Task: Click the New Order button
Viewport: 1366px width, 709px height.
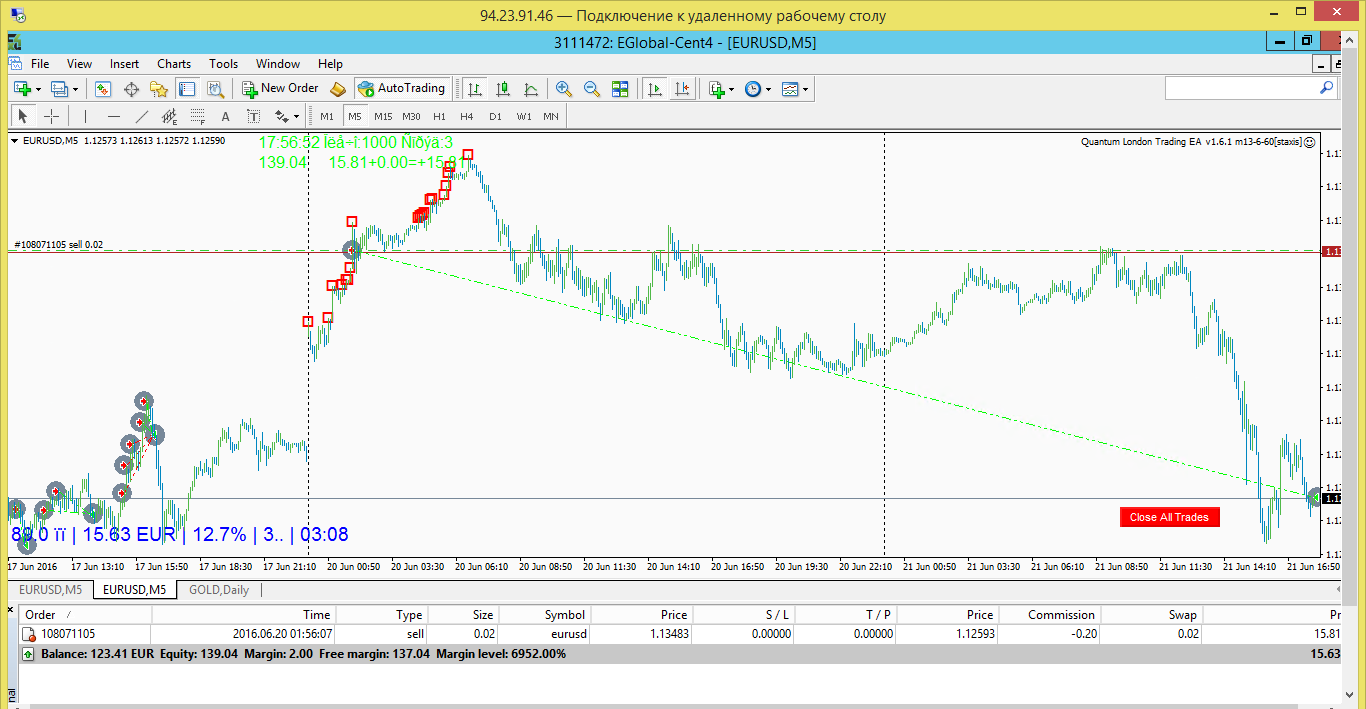Action: coord(280,88)
